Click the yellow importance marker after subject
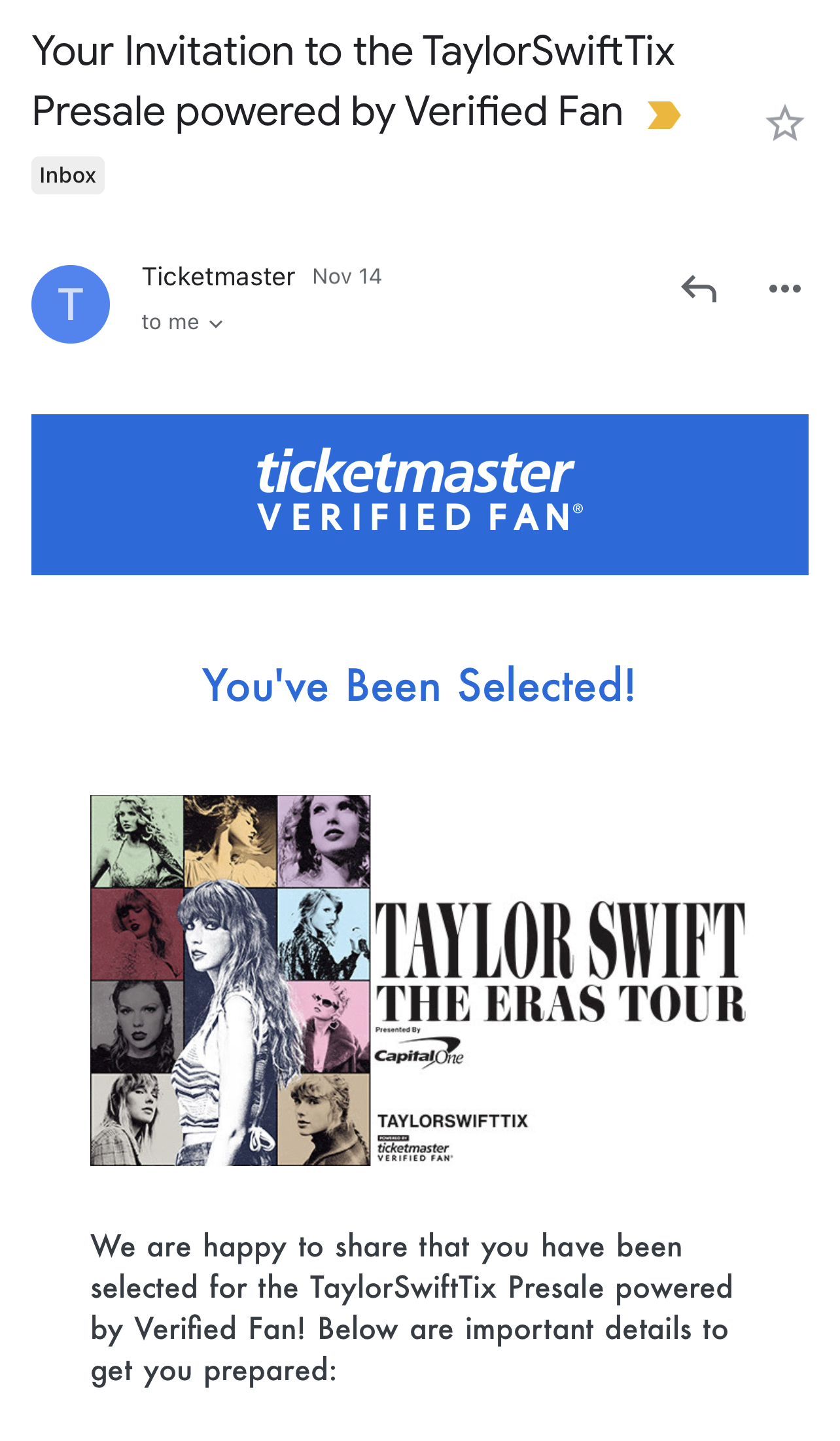The image size is (840, 1441). coord(663,113)
